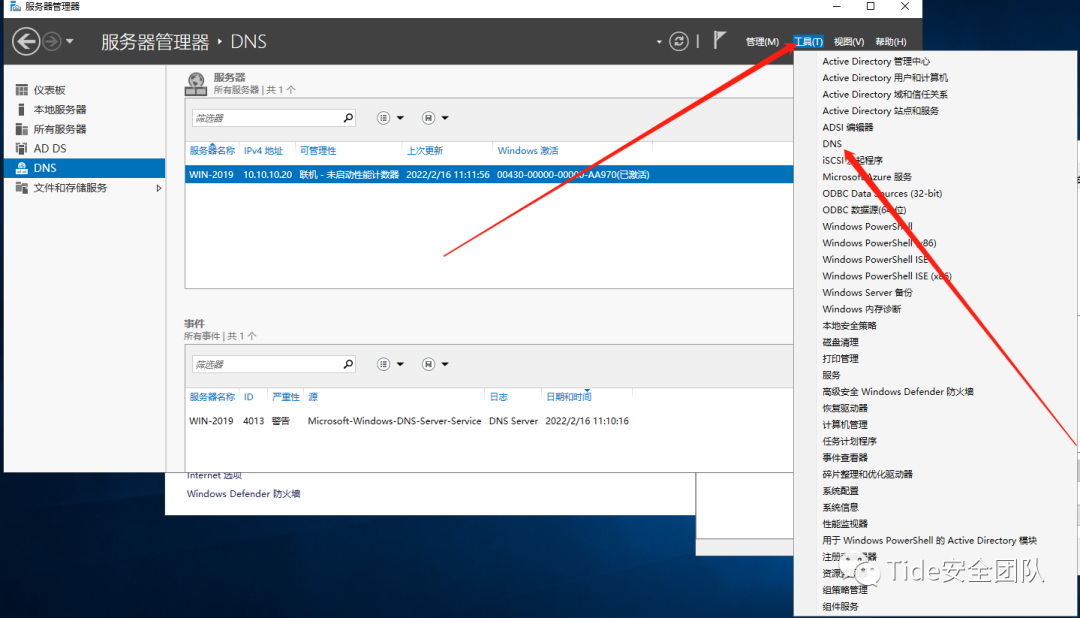Sort events by 日志 column
The width and height of the screenshot is (1080, 618).
499,397
